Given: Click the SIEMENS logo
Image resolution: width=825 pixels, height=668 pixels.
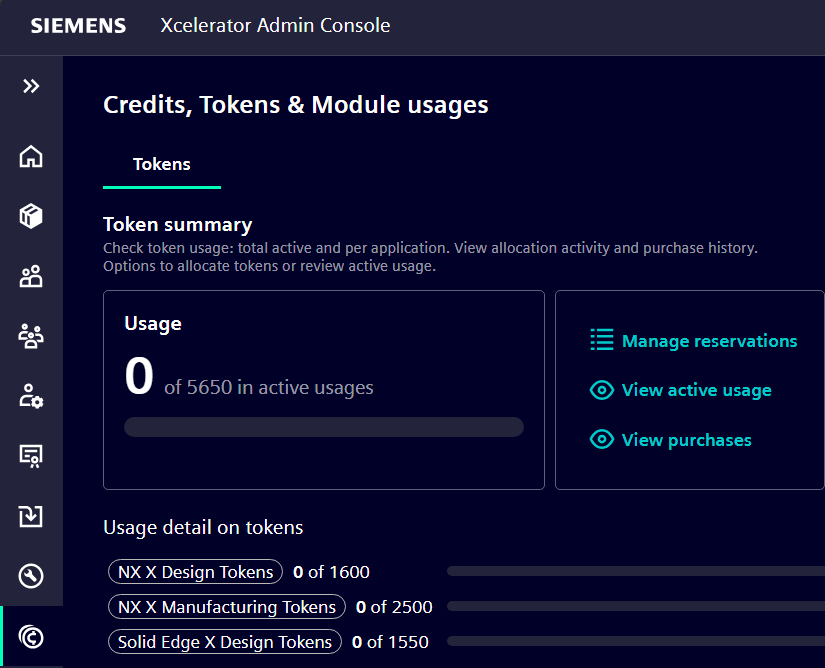Looking at the screenshot, I should 78,26.
